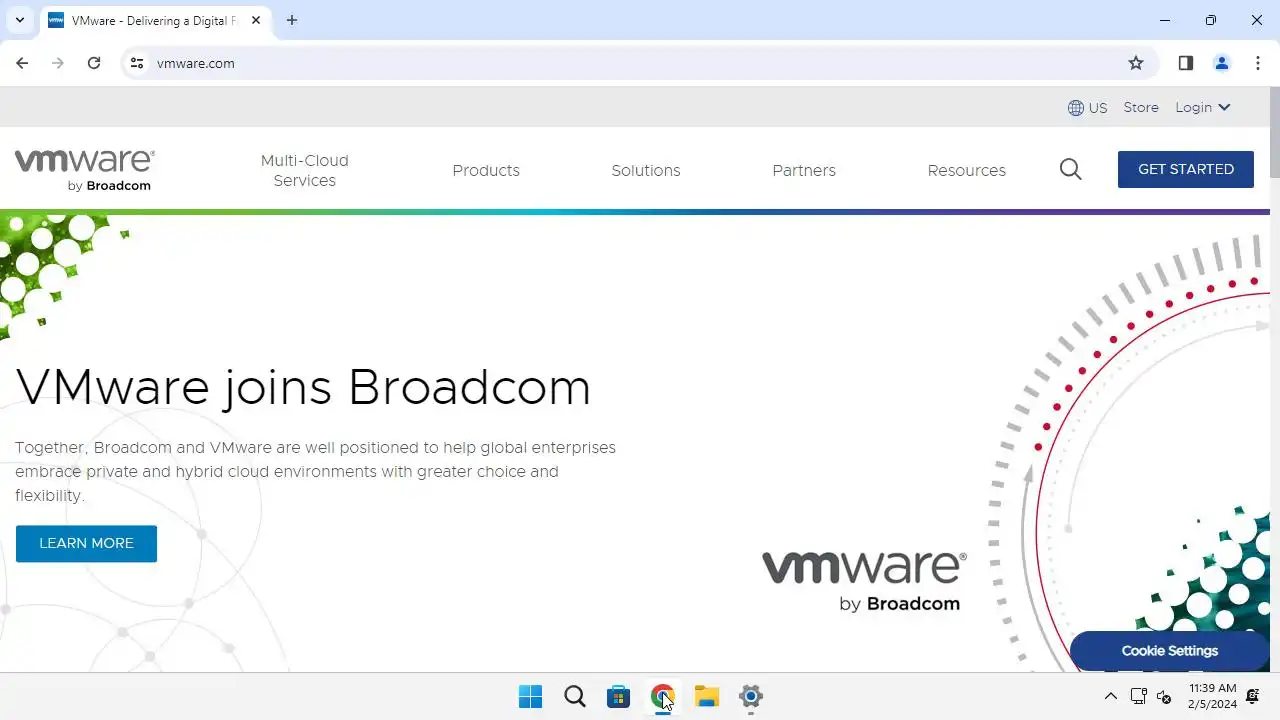Open Microsoft Store from taskbar
1280x720 pixels.
pyautogui.click(x=619, y=697)
